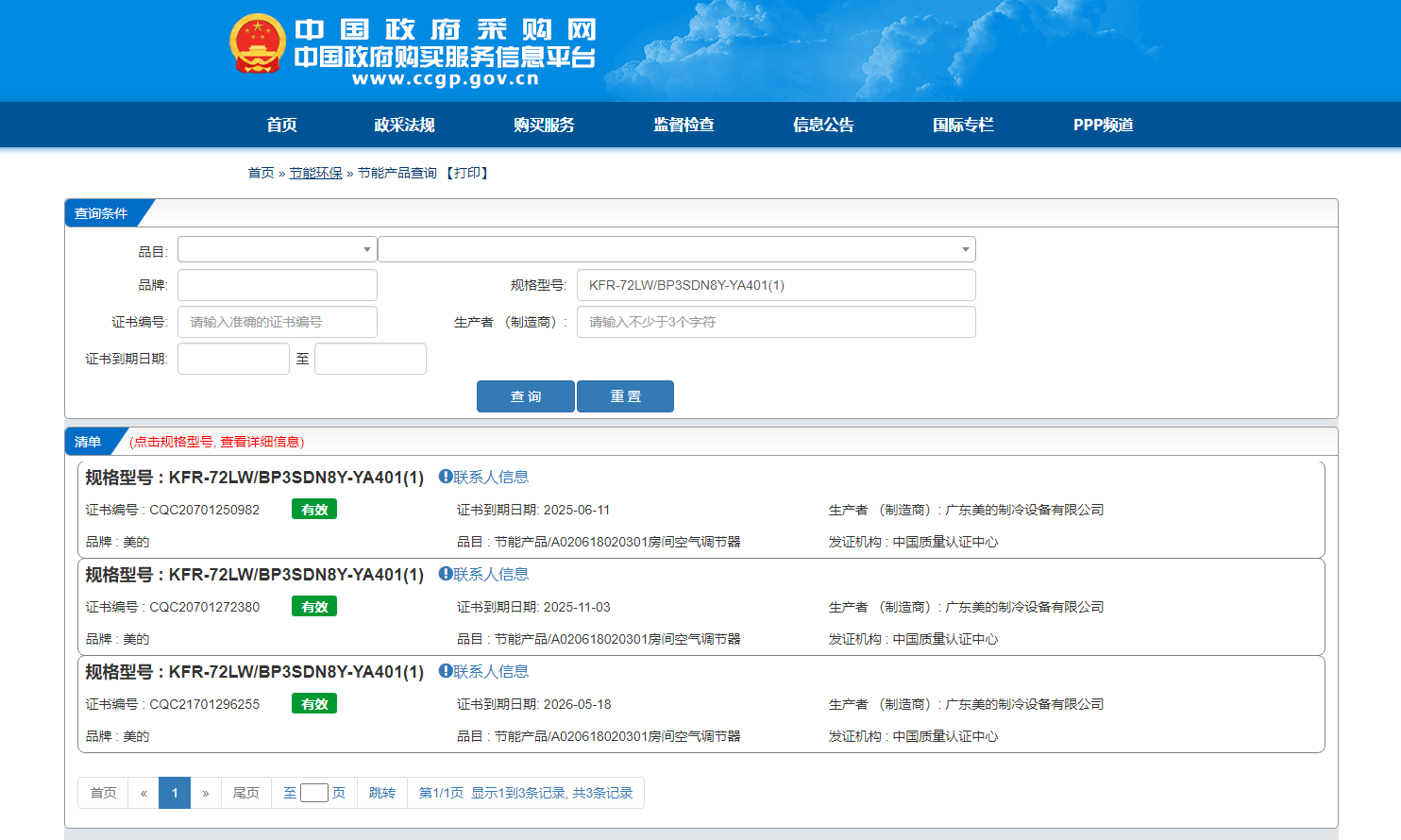Click the page number jump input box
This screenshot has height=840, width=1401.
[314, 793]
